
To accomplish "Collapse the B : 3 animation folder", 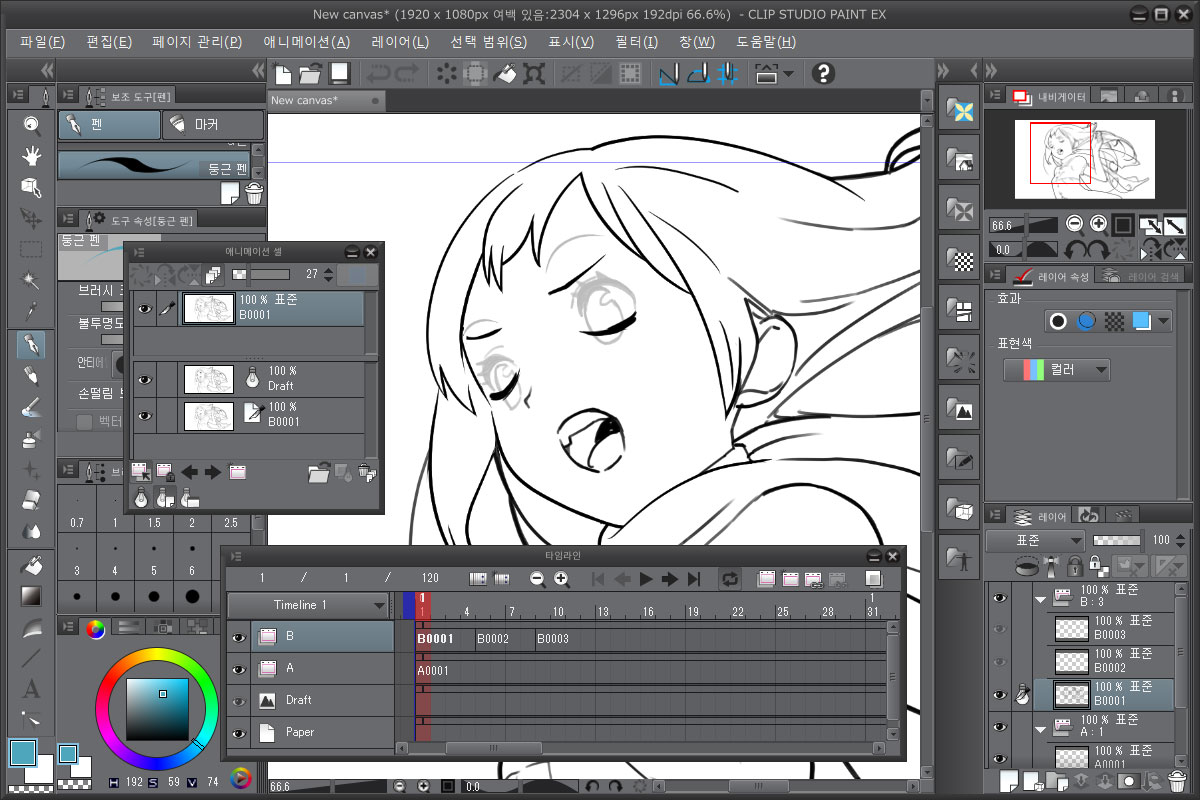I will (x=1041, y=599).
